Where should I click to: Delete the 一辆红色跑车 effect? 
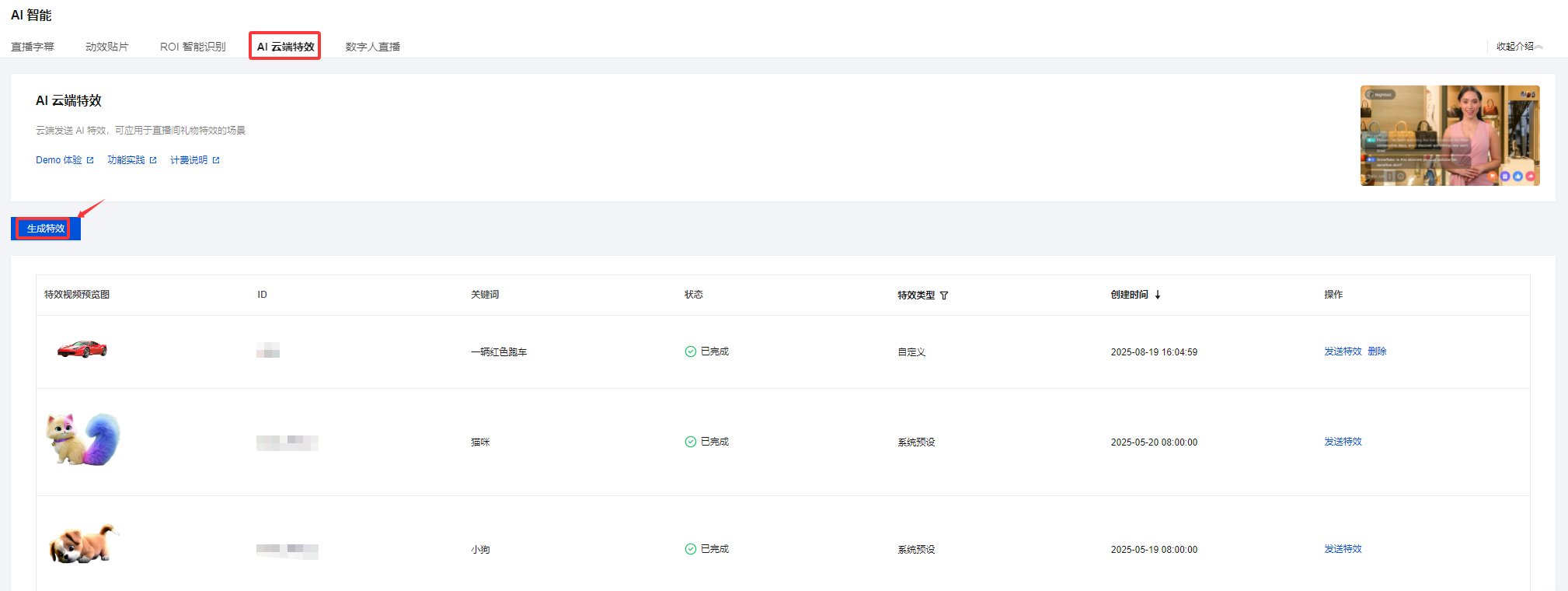[1377, 351]
